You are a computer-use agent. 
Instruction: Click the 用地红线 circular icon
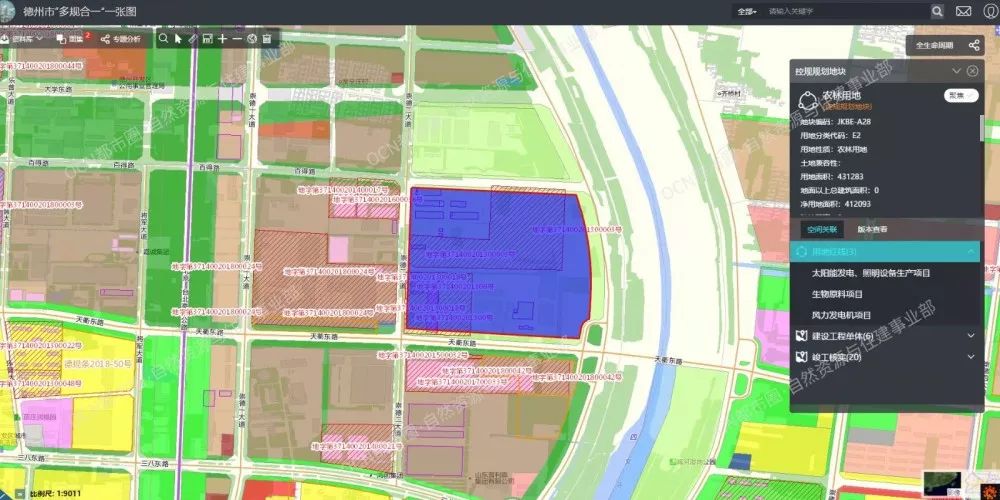click(x=802, y=252)
